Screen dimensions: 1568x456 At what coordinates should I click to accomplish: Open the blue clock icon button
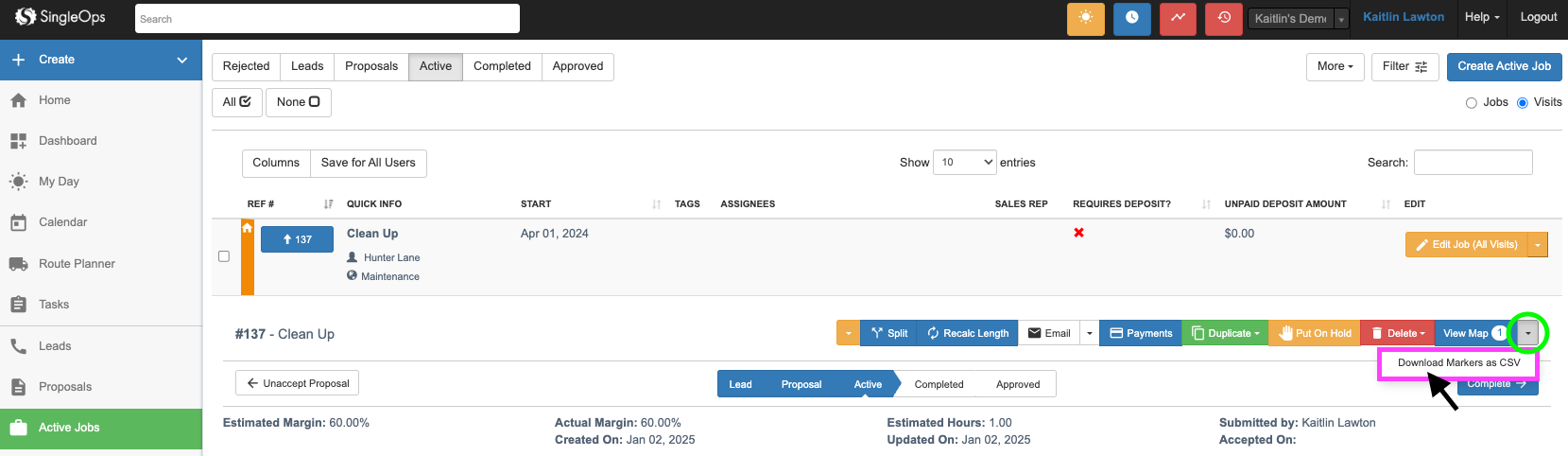pos(1131,18)
